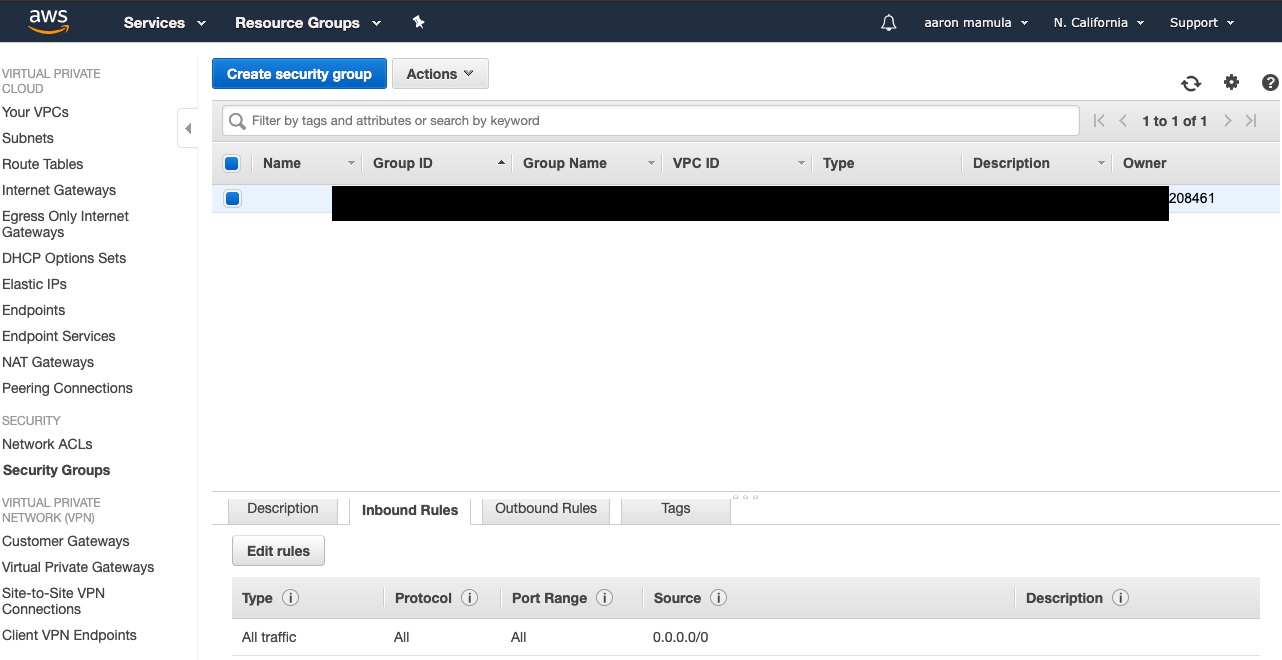
Task: Click Create security group button
Action: (x=299, y=74)
